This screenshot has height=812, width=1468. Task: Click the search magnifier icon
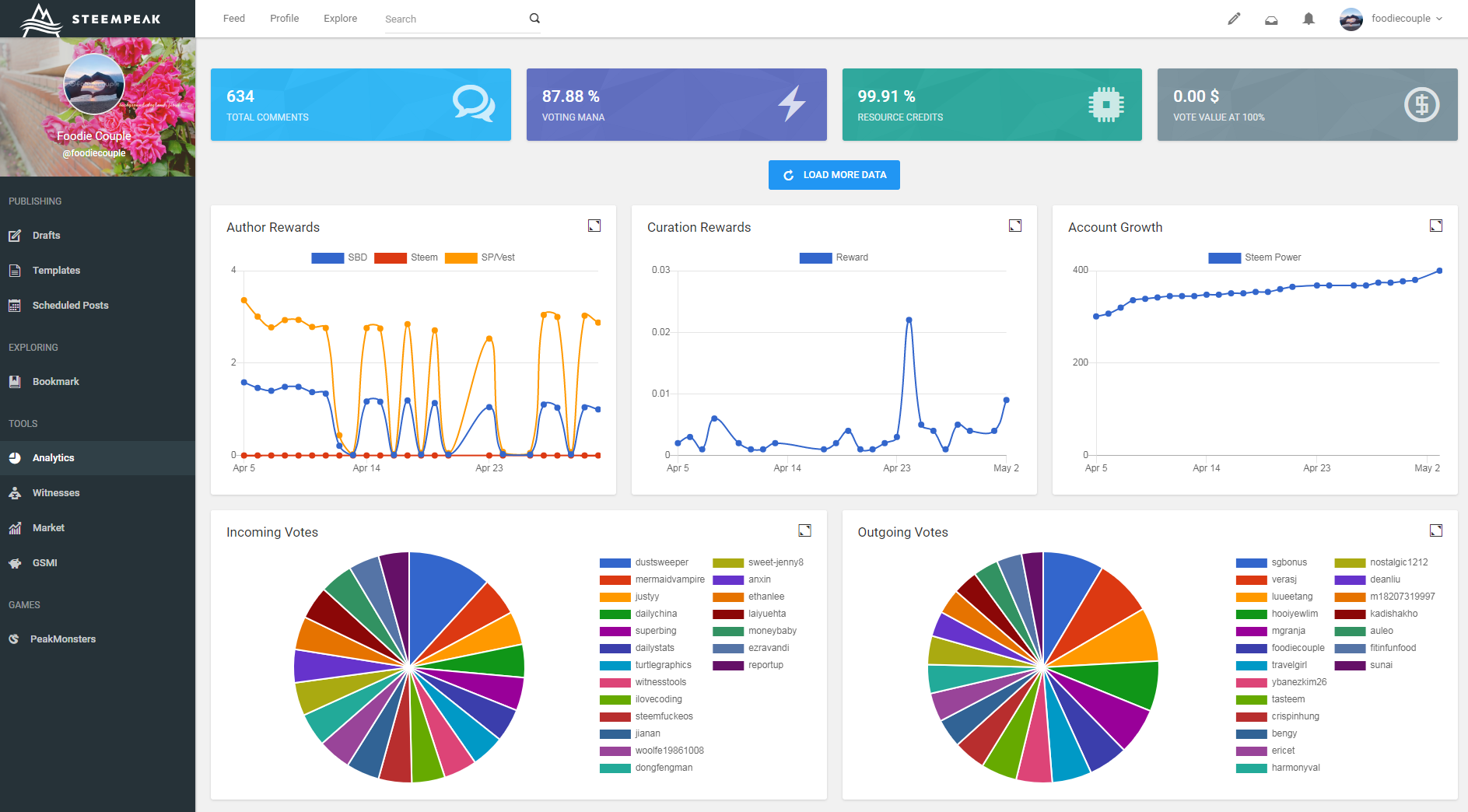coord(534,19)
